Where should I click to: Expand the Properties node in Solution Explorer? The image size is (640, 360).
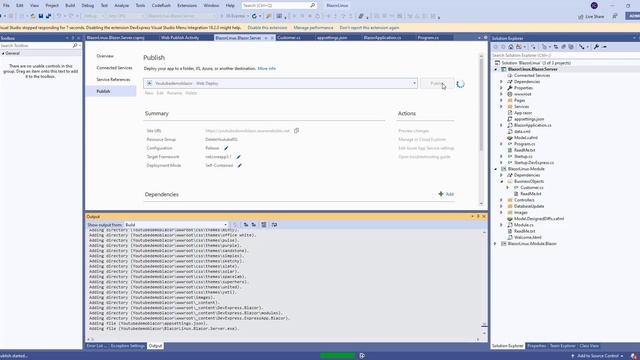(502, 88)
